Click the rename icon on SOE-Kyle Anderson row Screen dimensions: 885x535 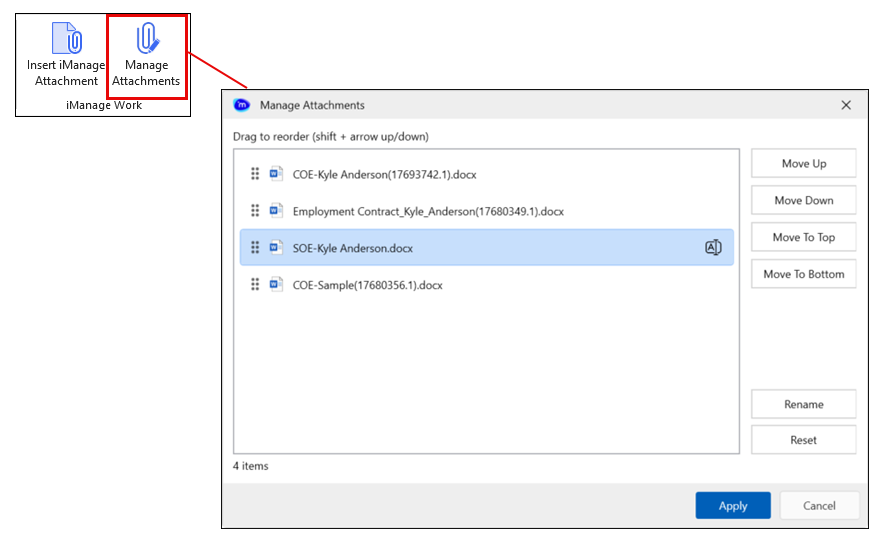coord(713,248)
